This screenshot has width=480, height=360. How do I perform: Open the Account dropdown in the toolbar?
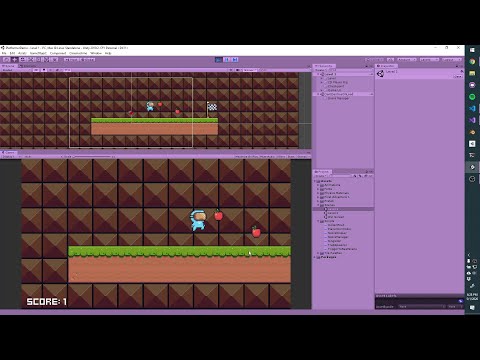407,60
